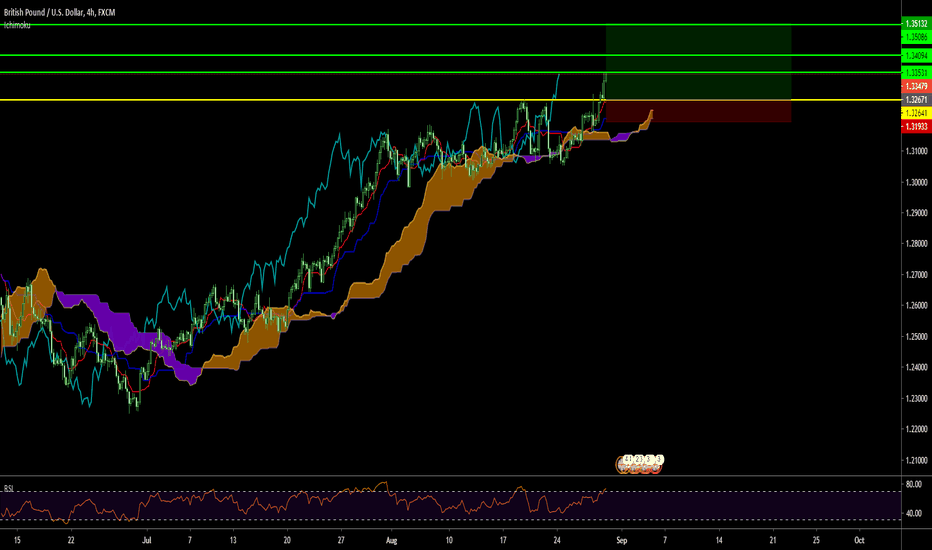Click the 21 date on time axis
The height and width of the screenshot is (550, 932).
click(773, 540)
